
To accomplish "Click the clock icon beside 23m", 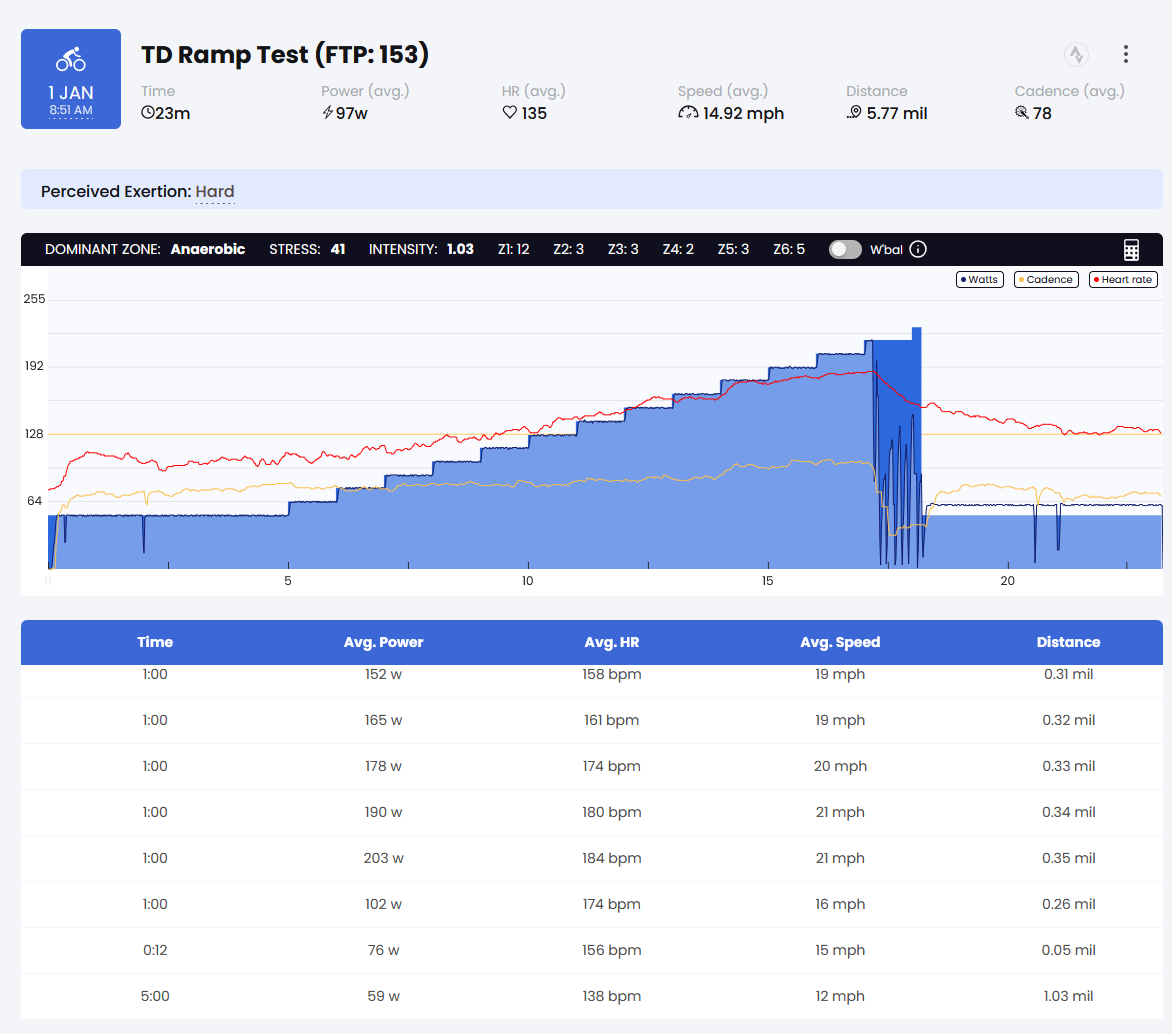I will (x=148, y=113).
